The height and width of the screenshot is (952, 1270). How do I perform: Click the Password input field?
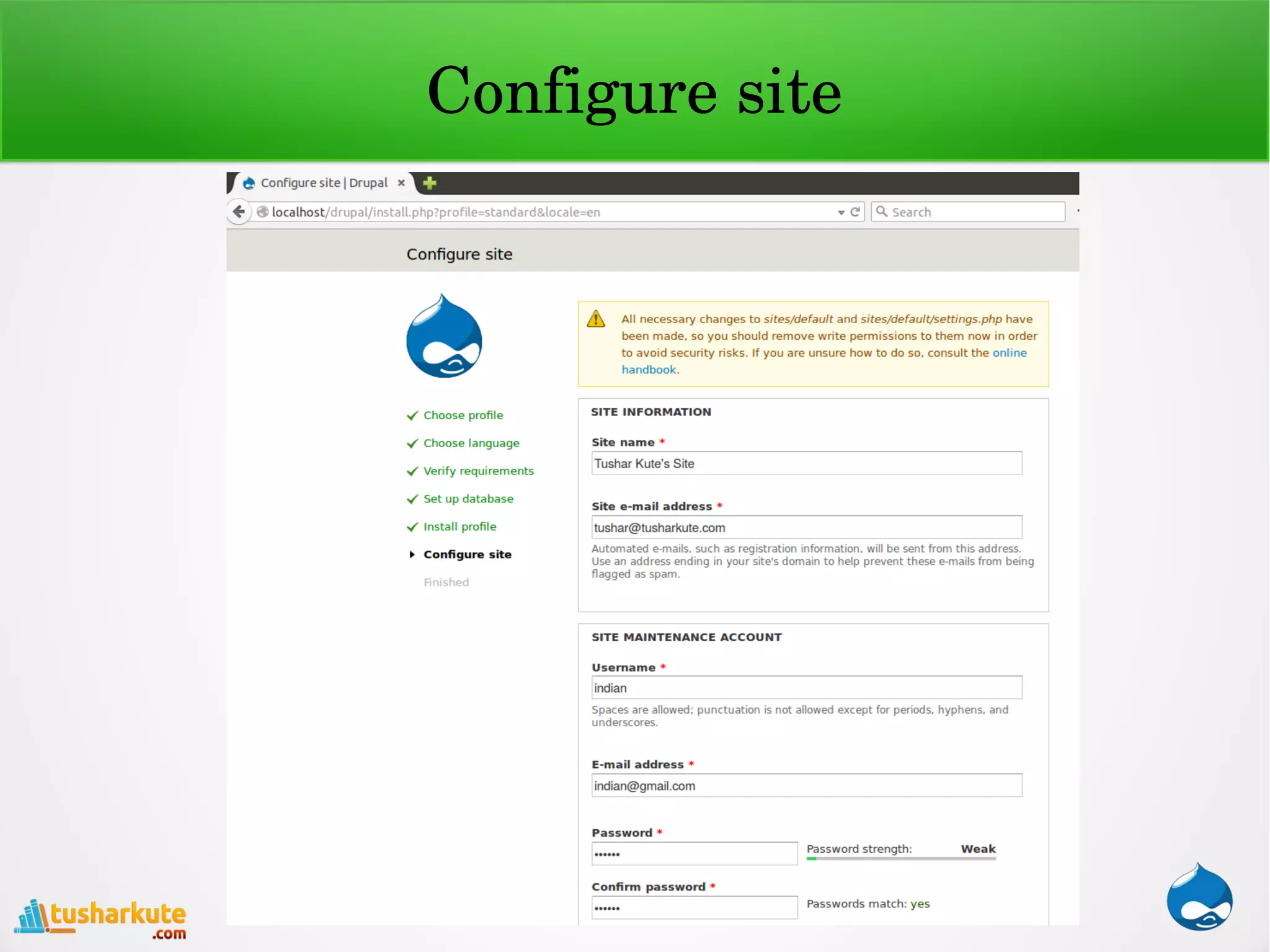(695, 854)
